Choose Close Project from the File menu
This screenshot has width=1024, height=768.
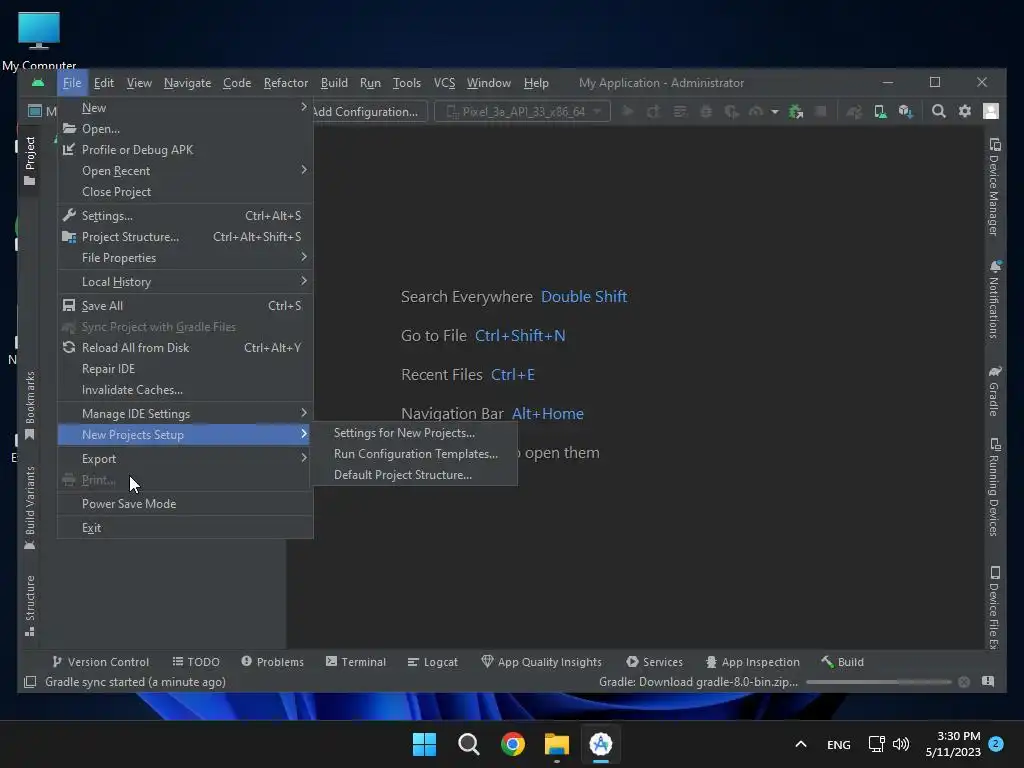(185, 191)
